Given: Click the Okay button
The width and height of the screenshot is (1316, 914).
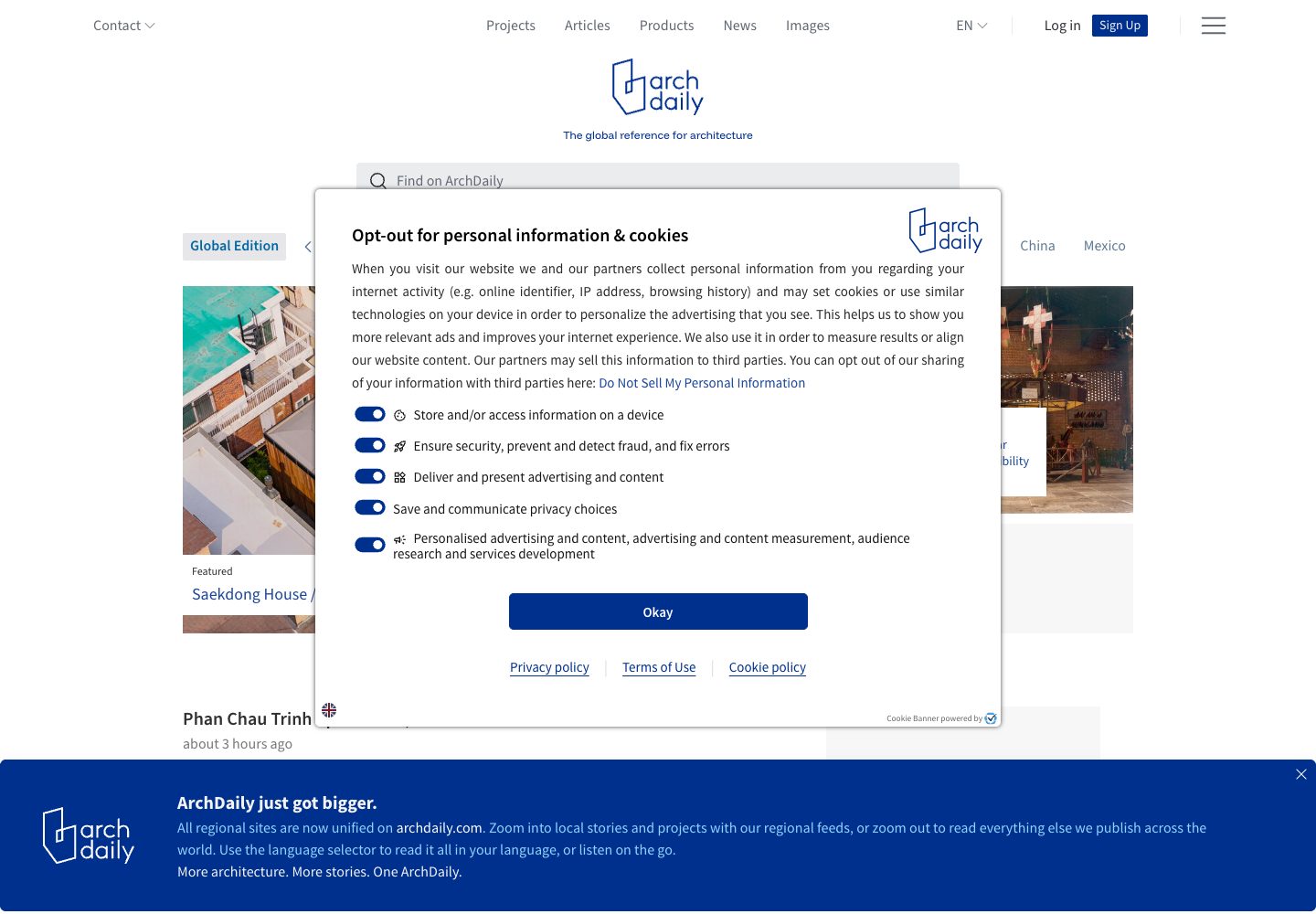Looking at the screenshot, I should click(658, 611).
